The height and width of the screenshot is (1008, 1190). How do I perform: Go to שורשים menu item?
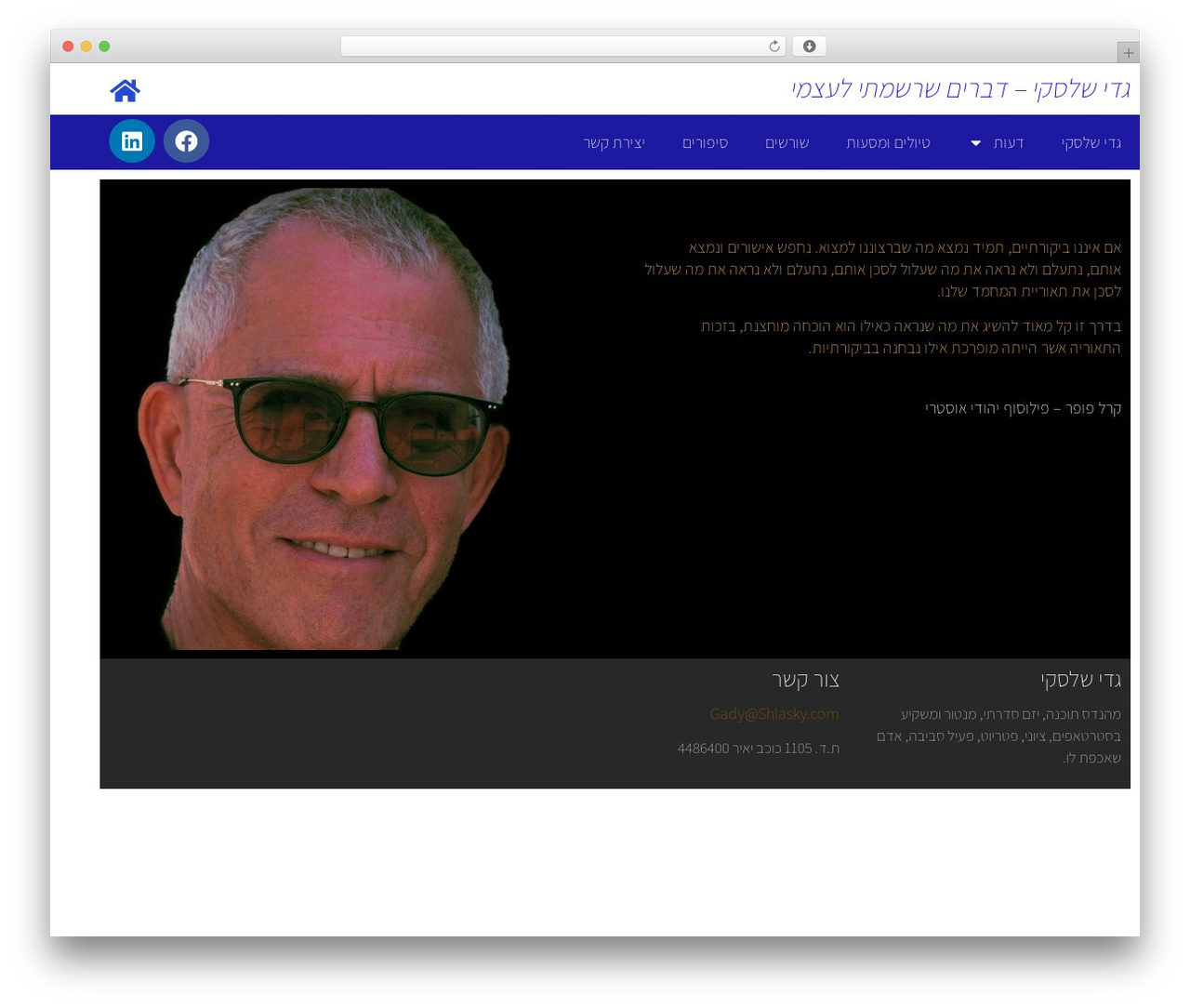coord(787,143)
